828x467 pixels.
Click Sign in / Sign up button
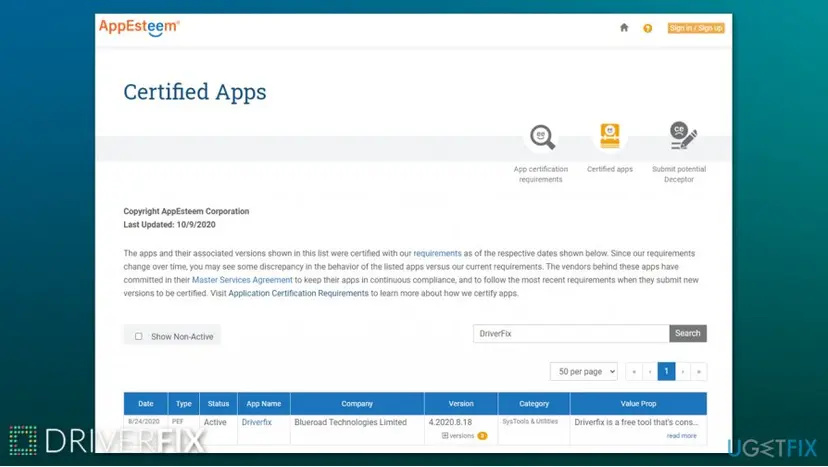click(696, 28)
